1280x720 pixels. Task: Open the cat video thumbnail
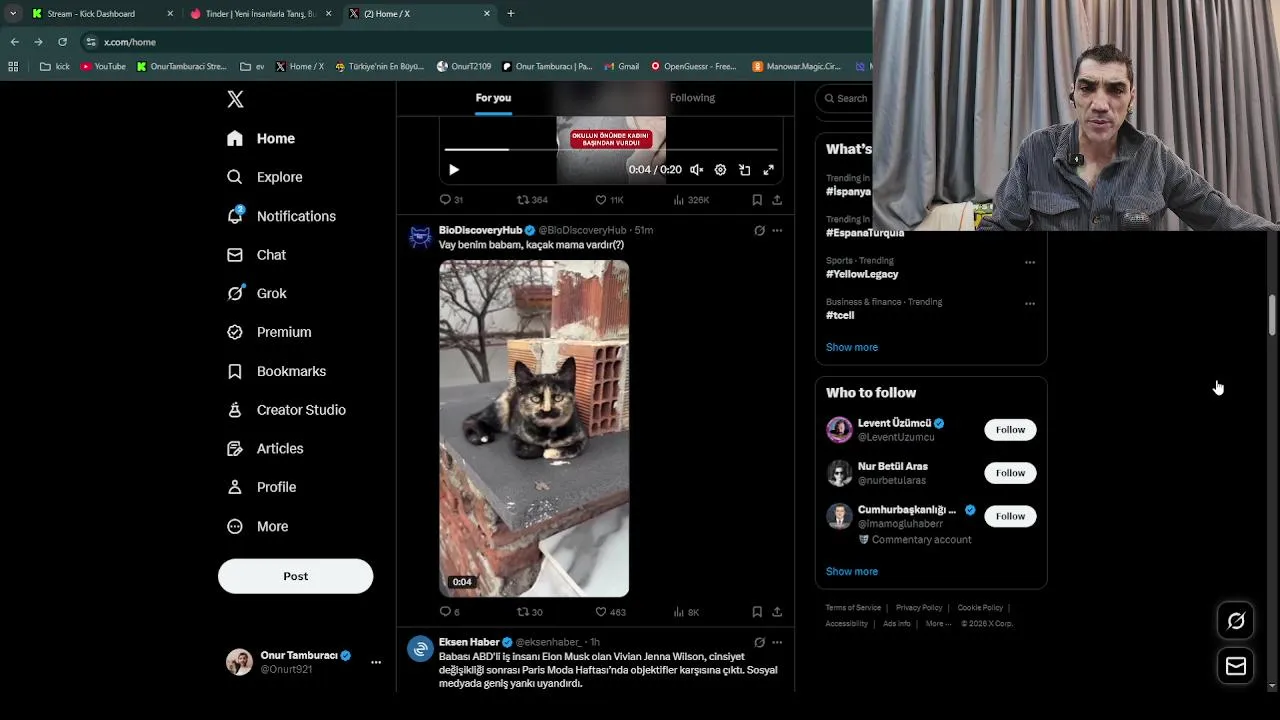tap(534, 428)
